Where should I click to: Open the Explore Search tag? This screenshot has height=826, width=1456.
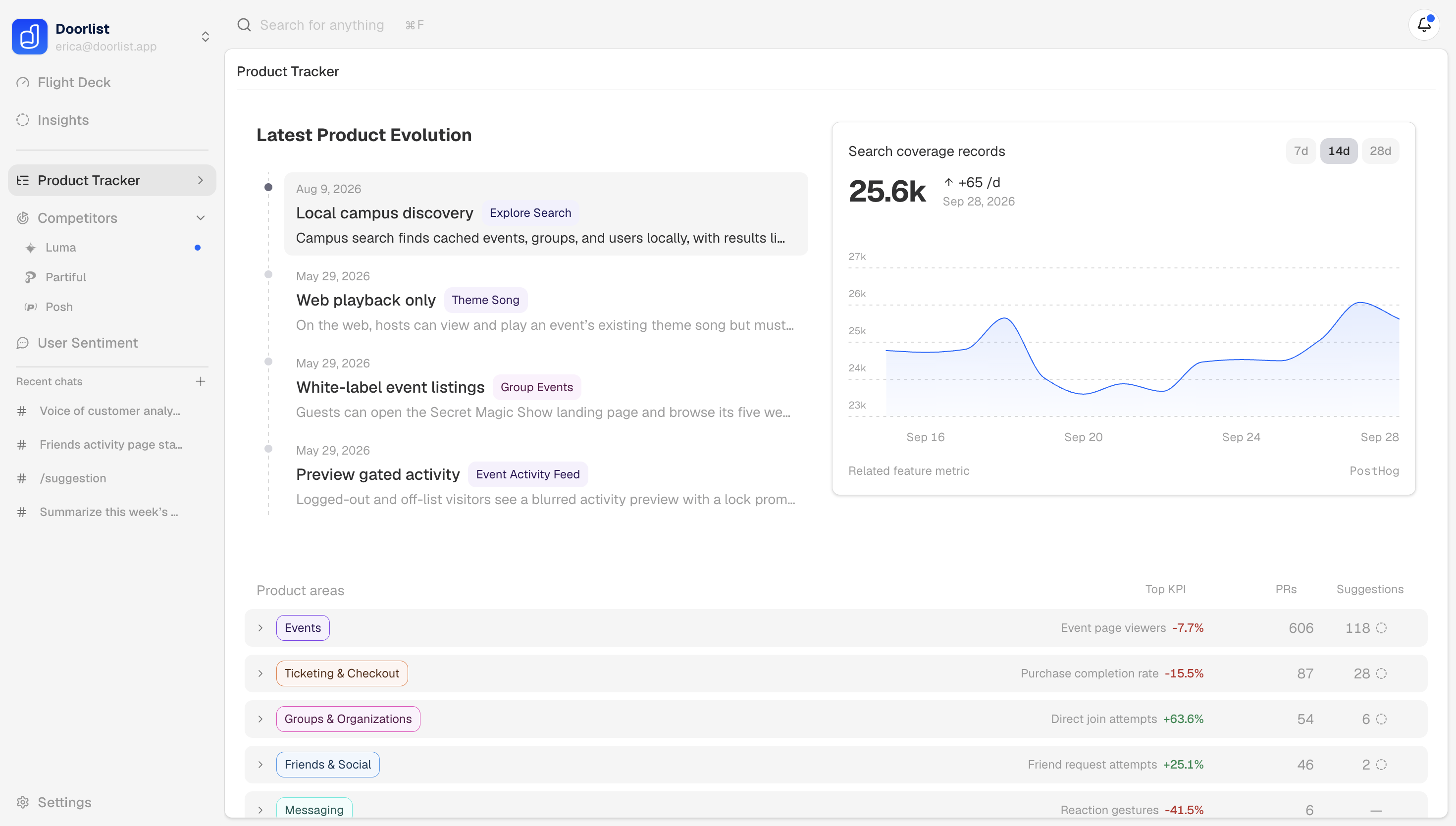530,213
